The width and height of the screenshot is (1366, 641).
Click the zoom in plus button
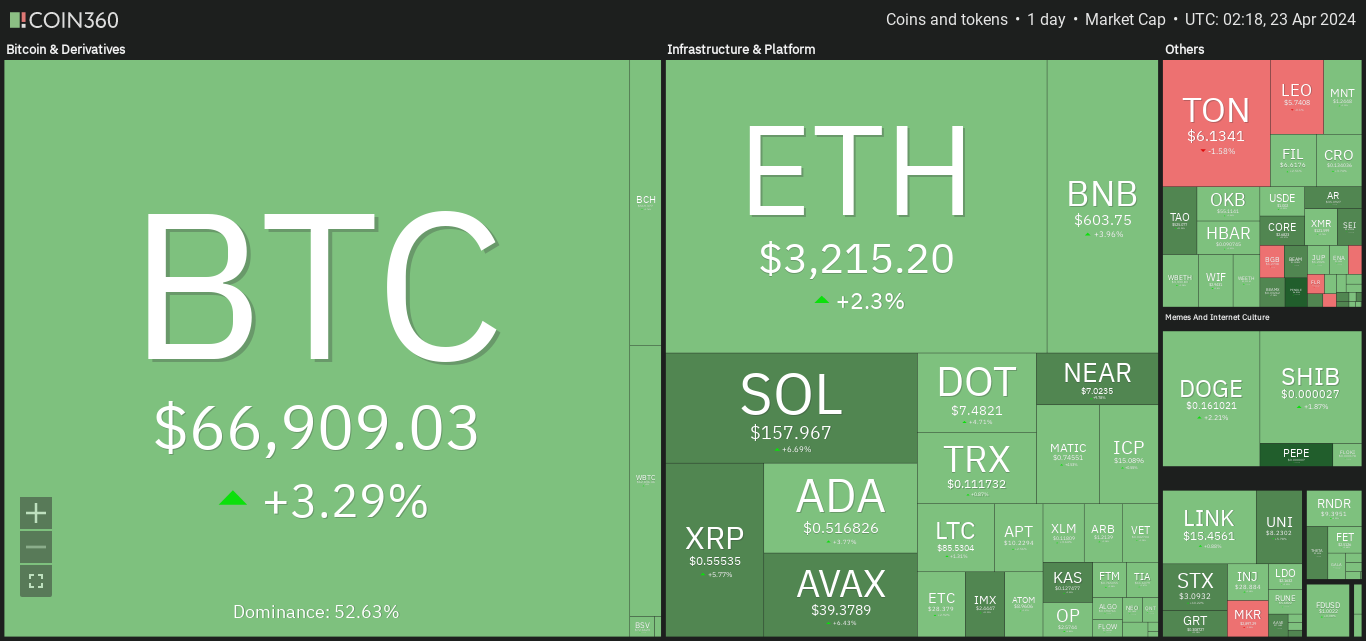36,513
